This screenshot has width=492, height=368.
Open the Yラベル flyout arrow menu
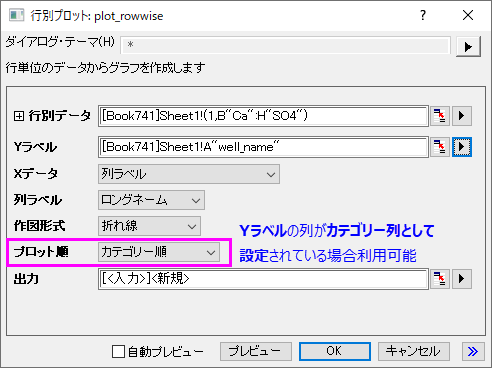[462, 147]
